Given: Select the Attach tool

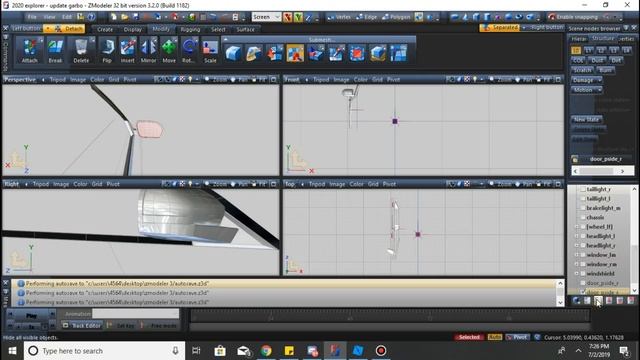Looking at the screenshot, I should pos(29,50).
